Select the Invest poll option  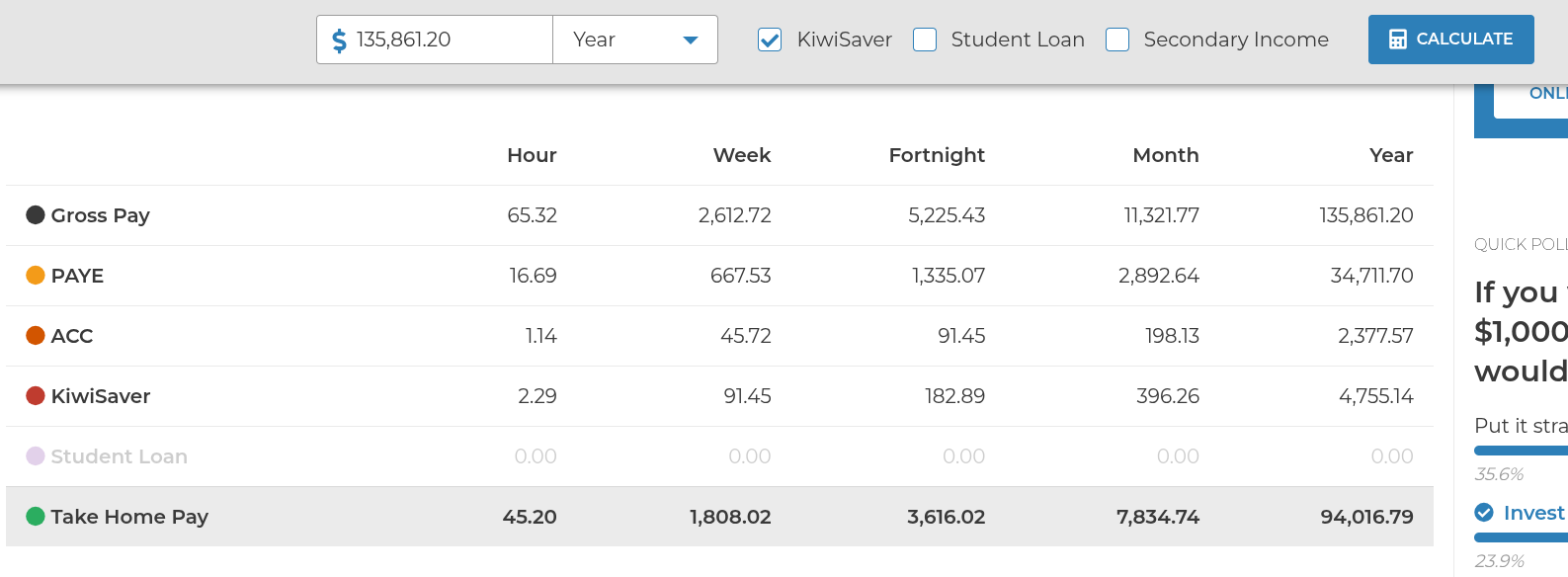1533,513
